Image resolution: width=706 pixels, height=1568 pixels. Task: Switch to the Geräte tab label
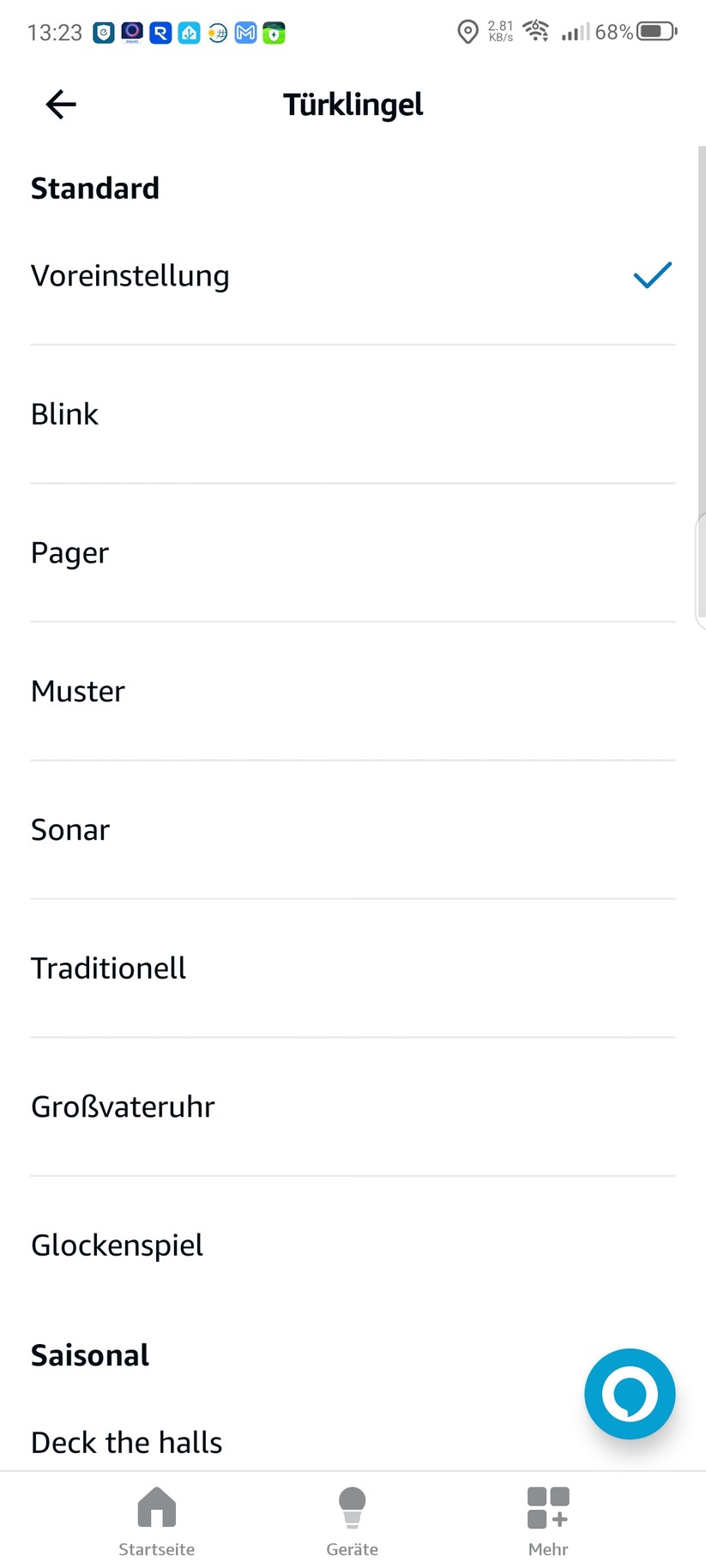[x=352, y=1549]
